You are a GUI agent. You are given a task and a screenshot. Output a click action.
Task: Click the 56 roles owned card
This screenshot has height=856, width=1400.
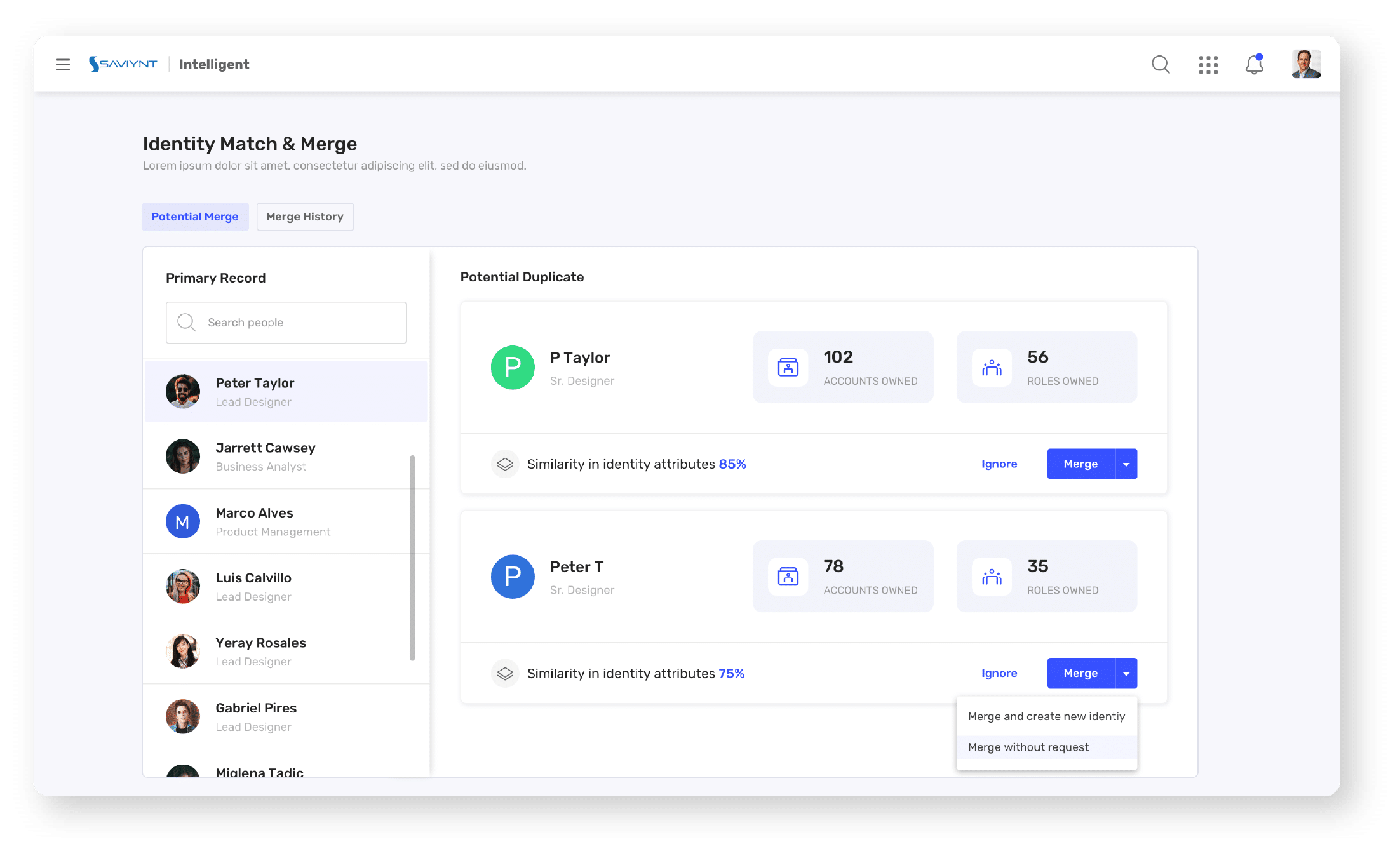coord(1047,367)
